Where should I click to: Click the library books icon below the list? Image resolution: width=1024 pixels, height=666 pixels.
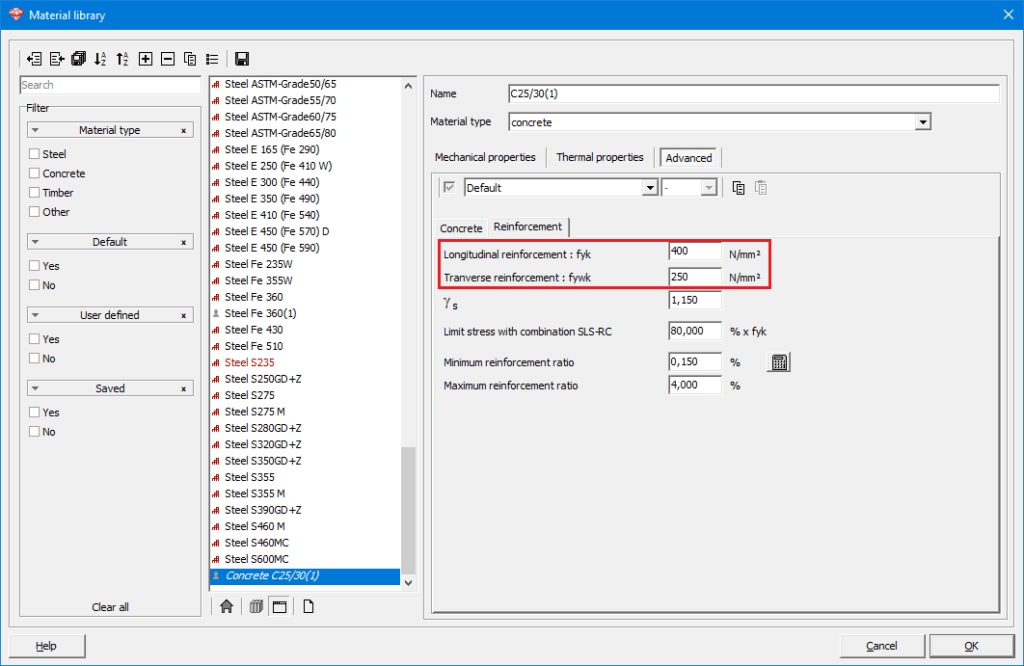pyautogui.click(x=256, y=607)
